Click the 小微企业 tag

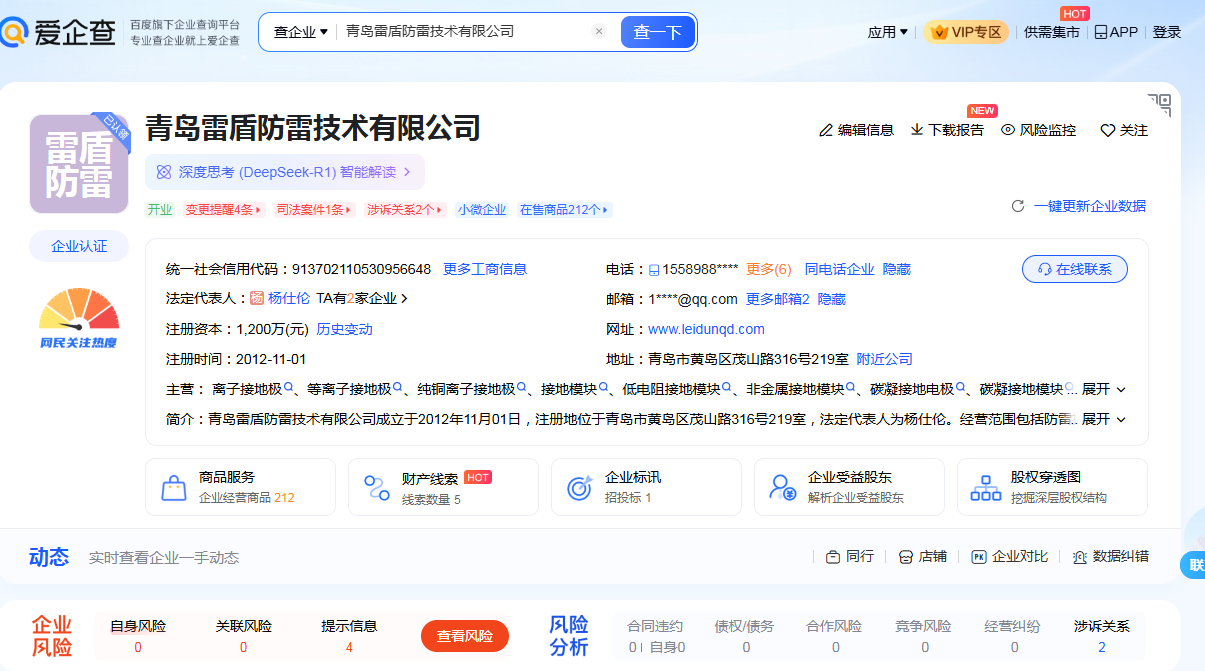pyautogui.click(x=482, y=210)
